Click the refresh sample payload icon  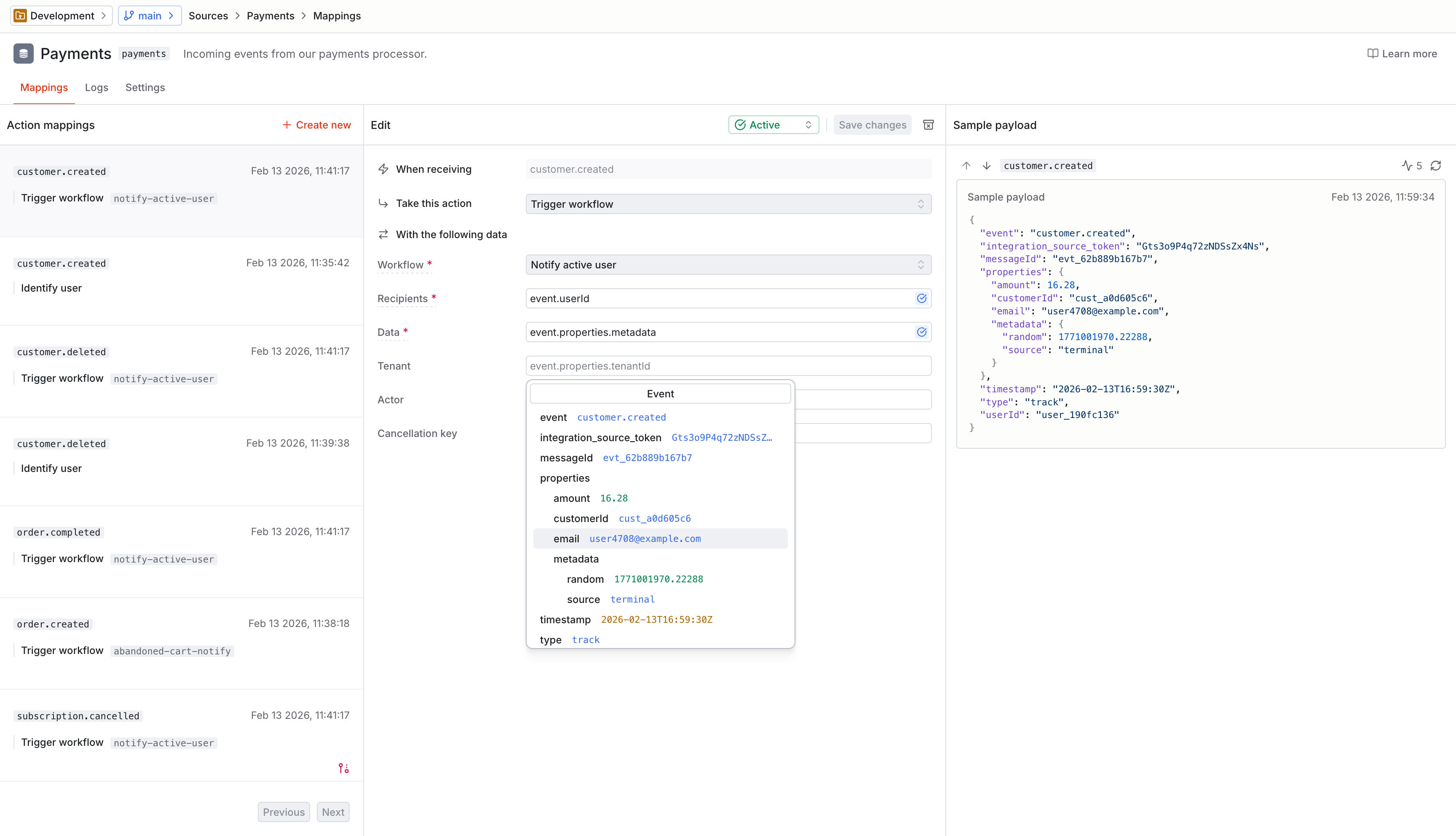[x=1435, y=165]
